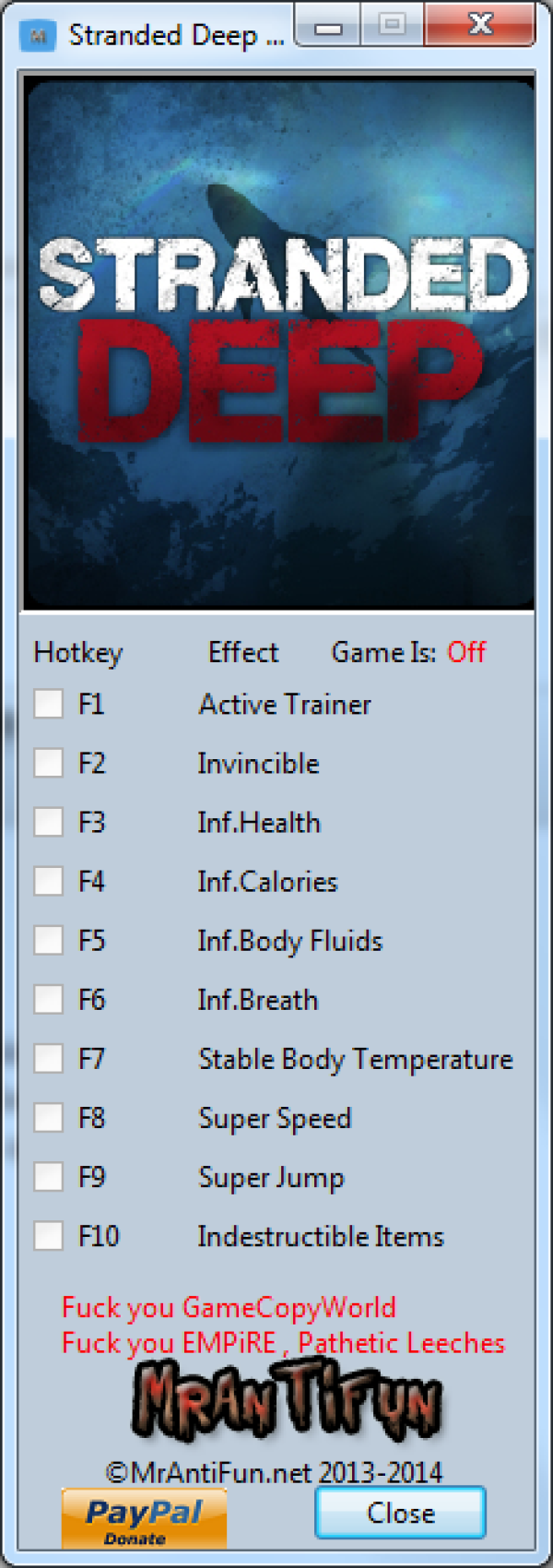Select the 'Inf.Health' label text

pos(259,823)
